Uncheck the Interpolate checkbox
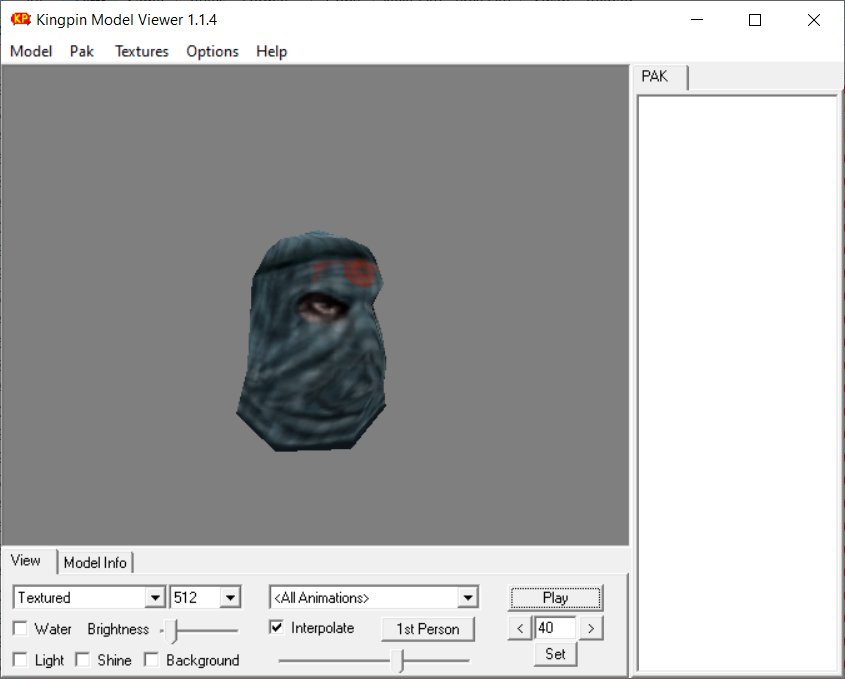The width and height of the screenshot is (845, 679). coord(276,627)
